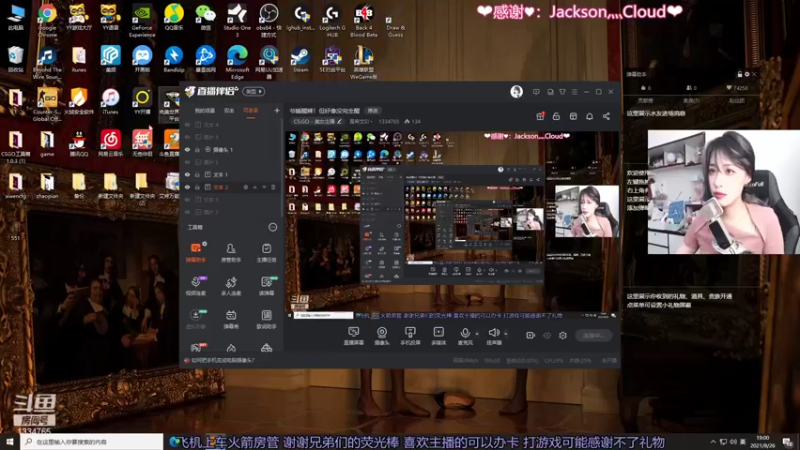Viewport: 800px width, 450px height.
Task: Select the 文本 1 source row
Action: click(232, 174)
